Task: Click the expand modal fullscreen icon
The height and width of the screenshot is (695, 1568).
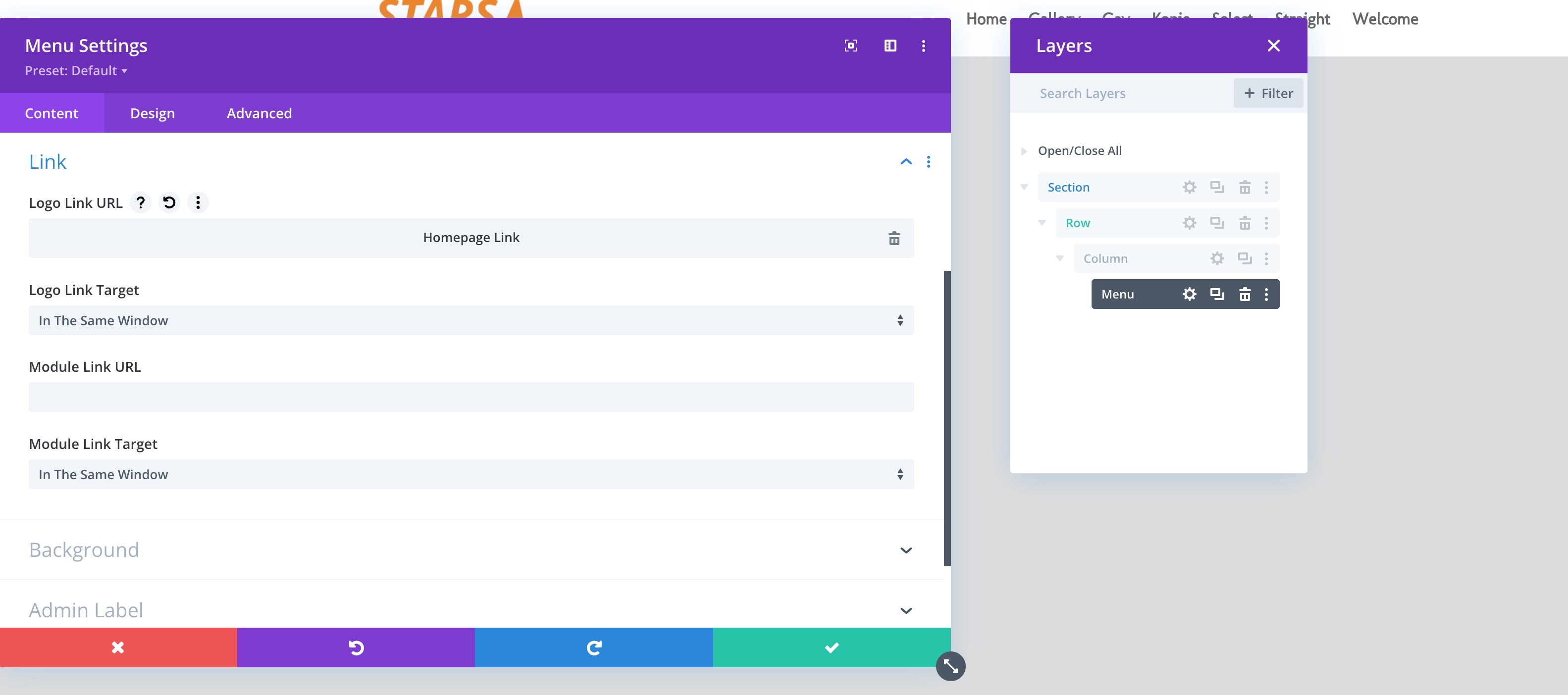Action: [x=850, y=46]
